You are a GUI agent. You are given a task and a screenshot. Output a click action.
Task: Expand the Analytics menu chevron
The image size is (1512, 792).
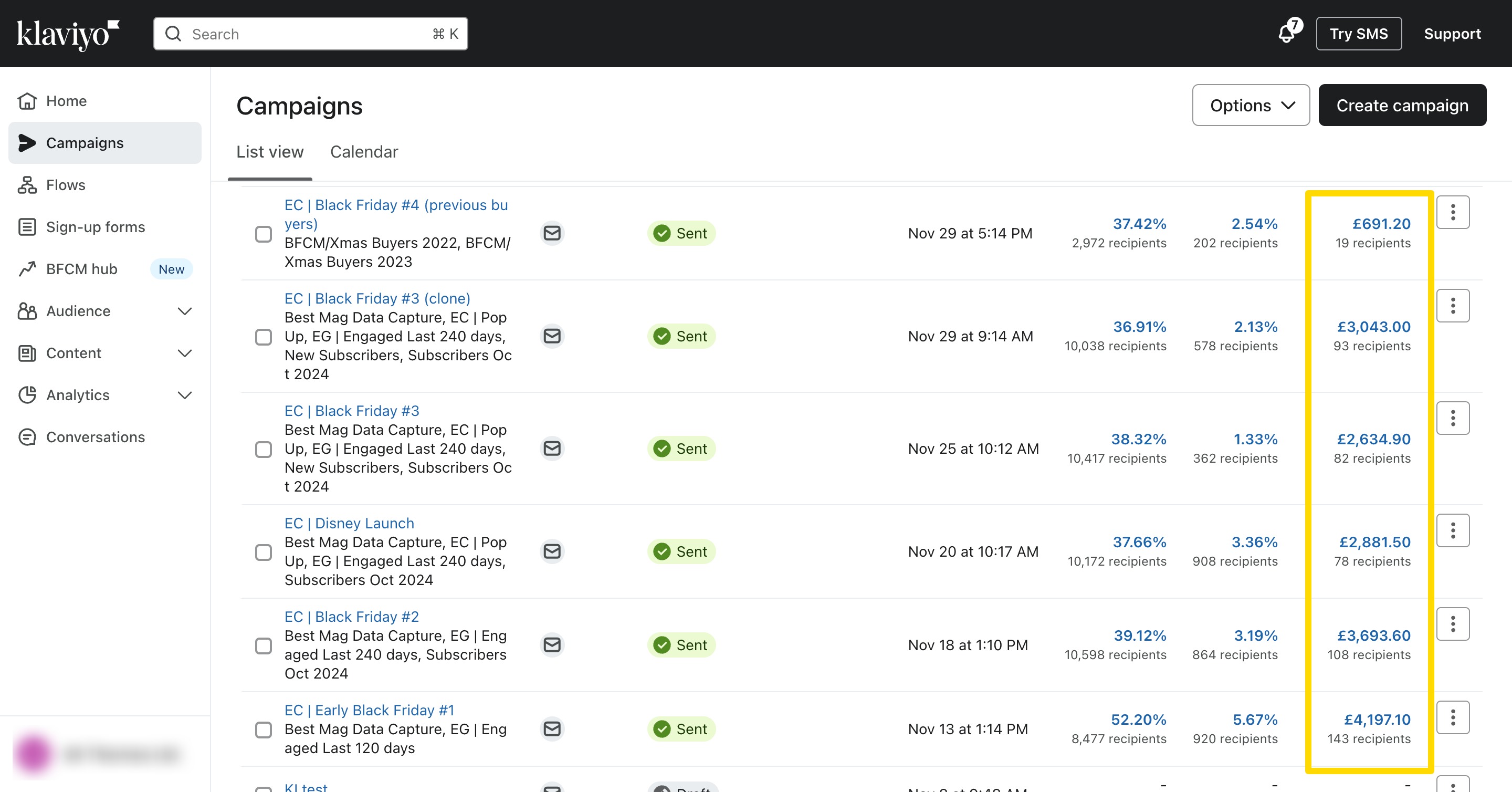[x=185, y=395]
